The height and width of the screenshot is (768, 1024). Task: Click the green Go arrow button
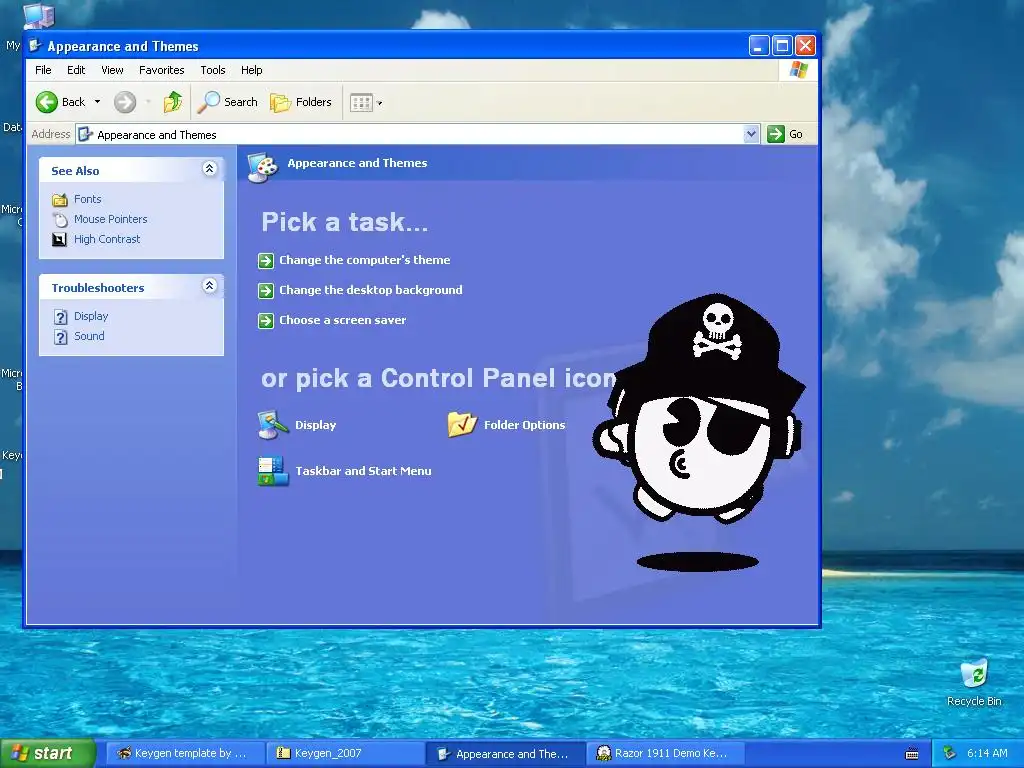click(775, 134)
